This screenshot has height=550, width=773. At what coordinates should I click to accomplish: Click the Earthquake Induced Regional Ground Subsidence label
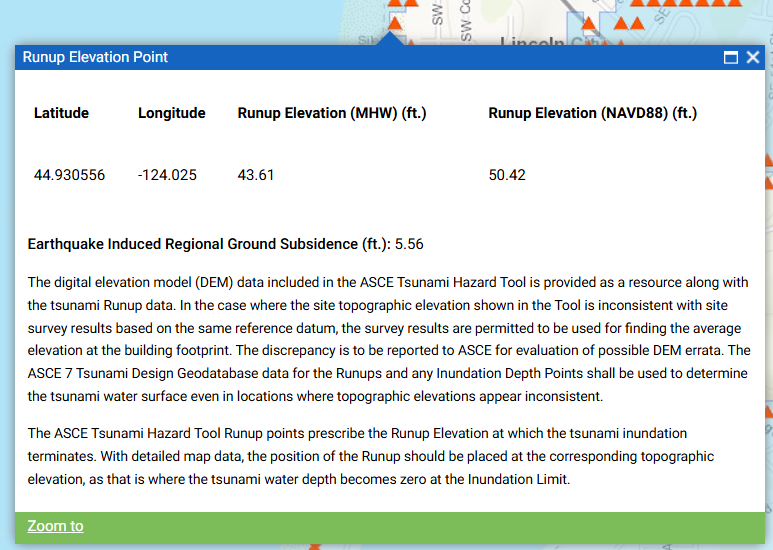point(208,243)
